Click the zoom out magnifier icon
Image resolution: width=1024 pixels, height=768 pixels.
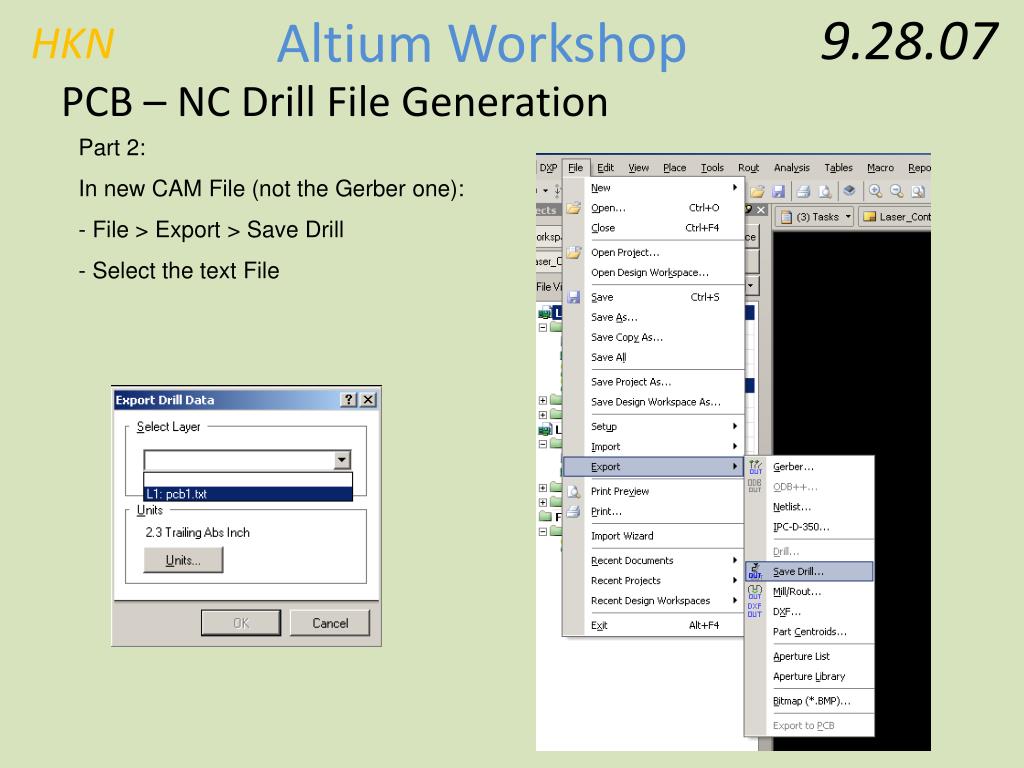coord(897,191)
